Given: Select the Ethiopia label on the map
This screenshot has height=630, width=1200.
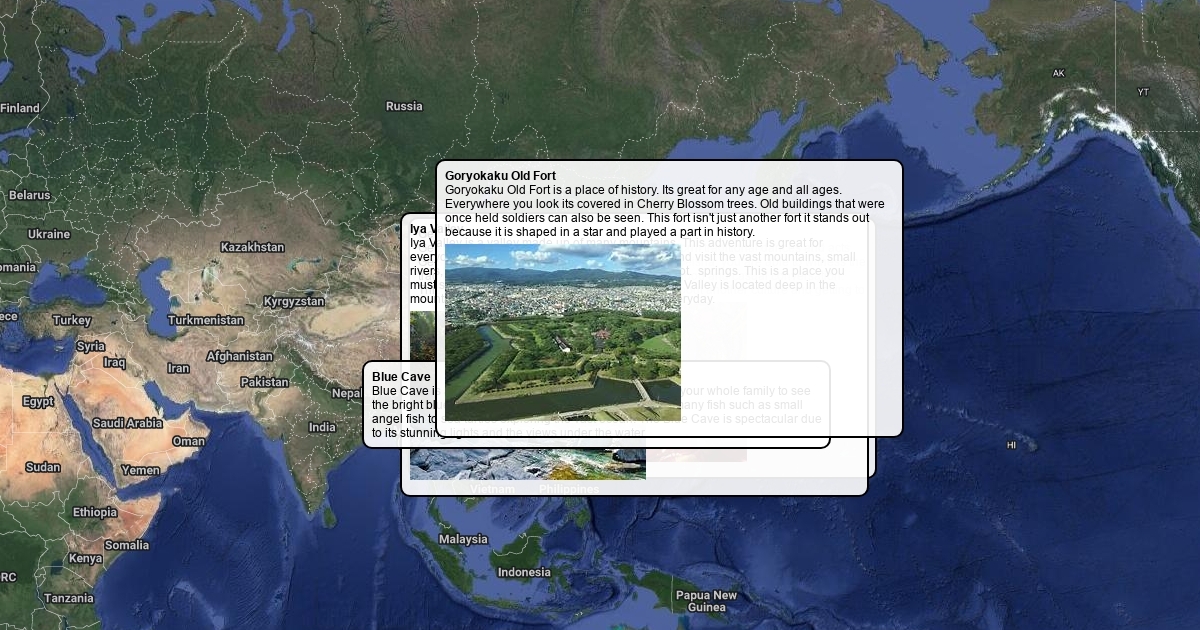Looking at the screenshot, I should (94, 512).
